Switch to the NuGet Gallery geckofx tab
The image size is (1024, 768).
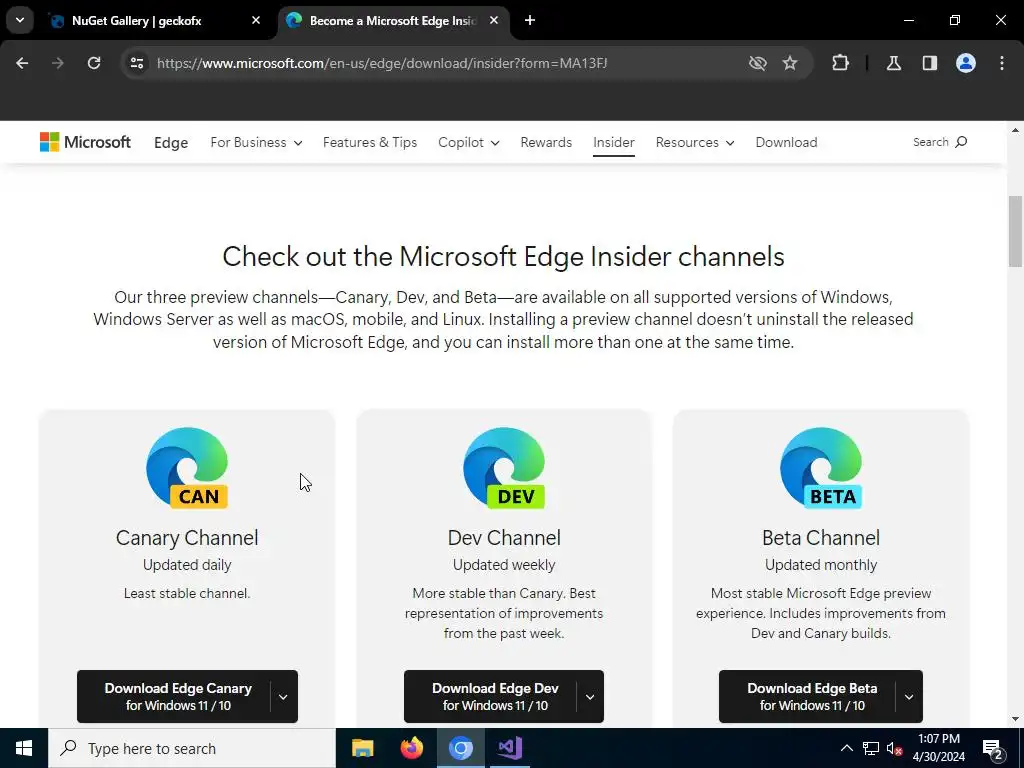coord(155,21)
